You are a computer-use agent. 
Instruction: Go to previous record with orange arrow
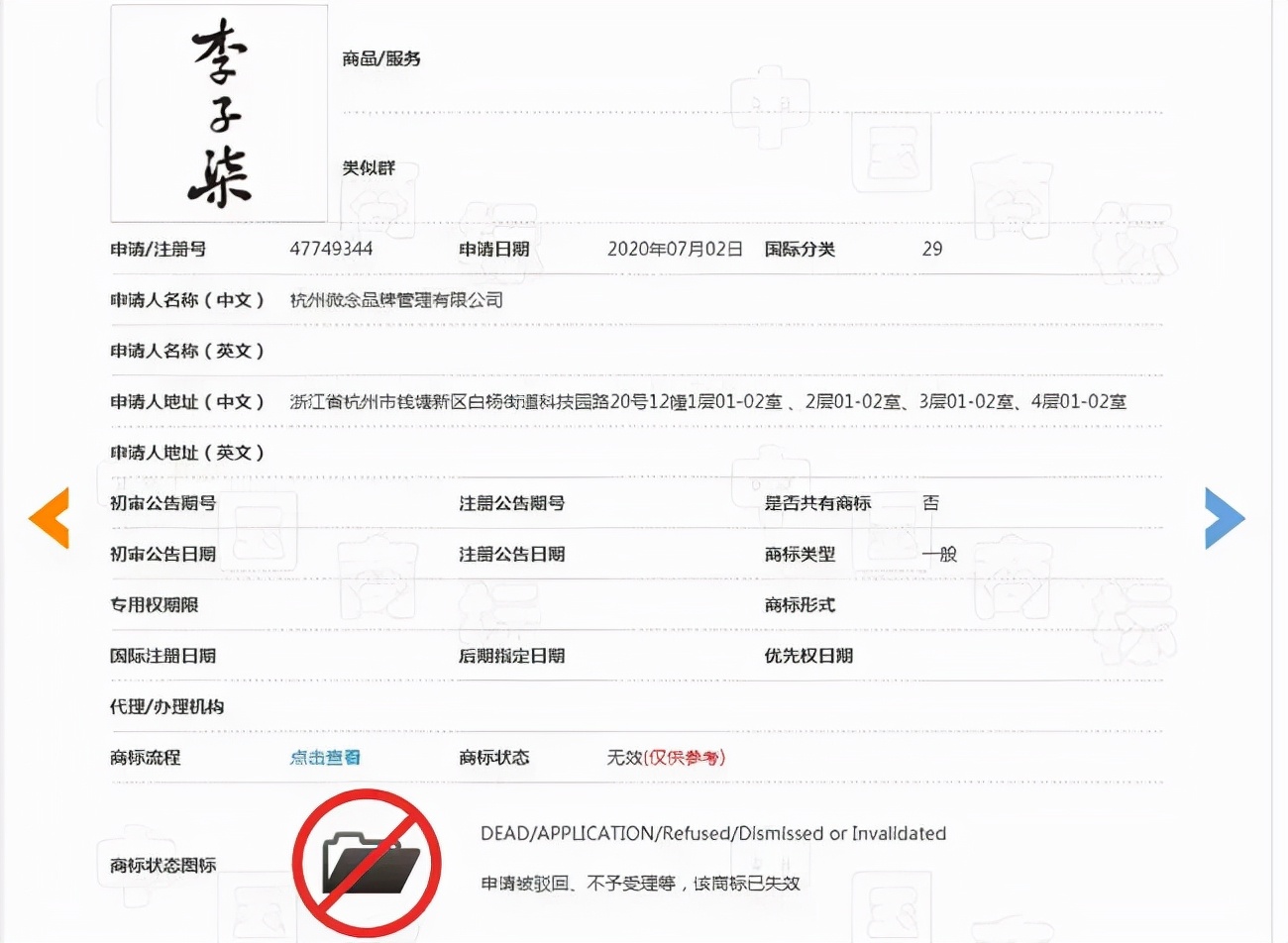[49, 517]
